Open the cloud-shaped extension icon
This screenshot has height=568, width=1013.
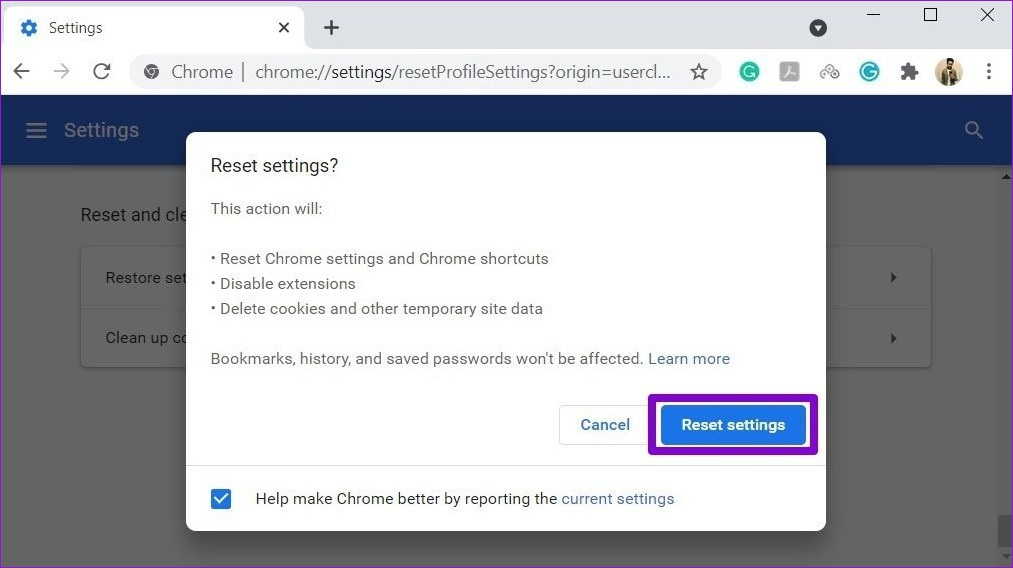coord(830,72)
